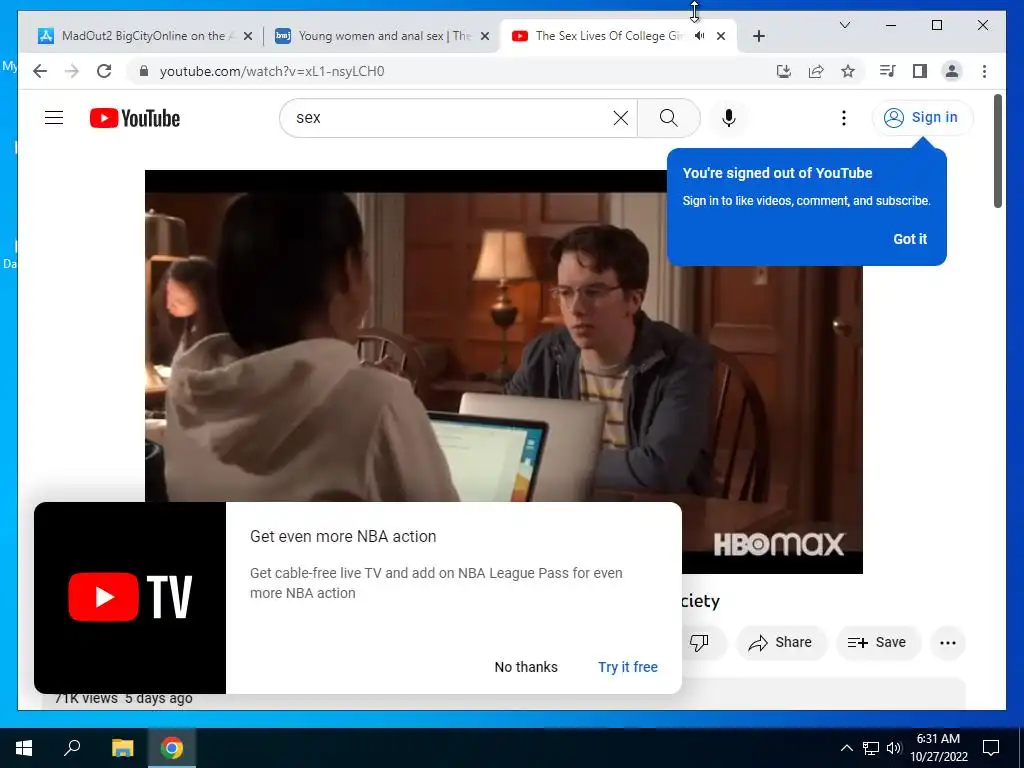Image resolution: width=1024 pixels, height=768 pixels.
Task: Click the Sign in button
Action: (922, 118)
